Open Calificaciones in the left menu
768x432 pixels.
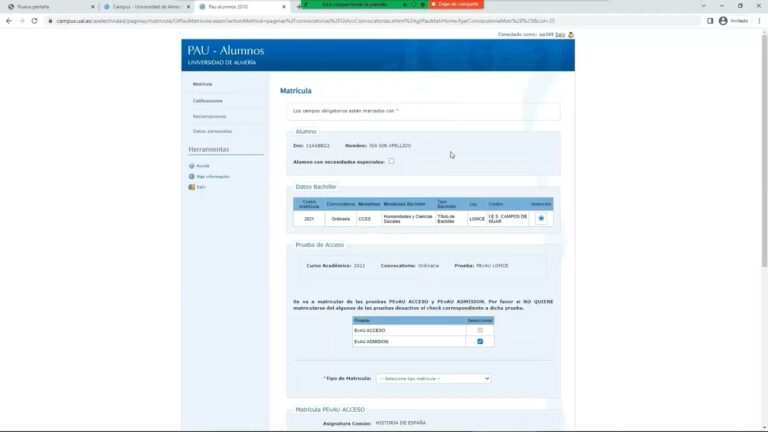pos(208,101)
